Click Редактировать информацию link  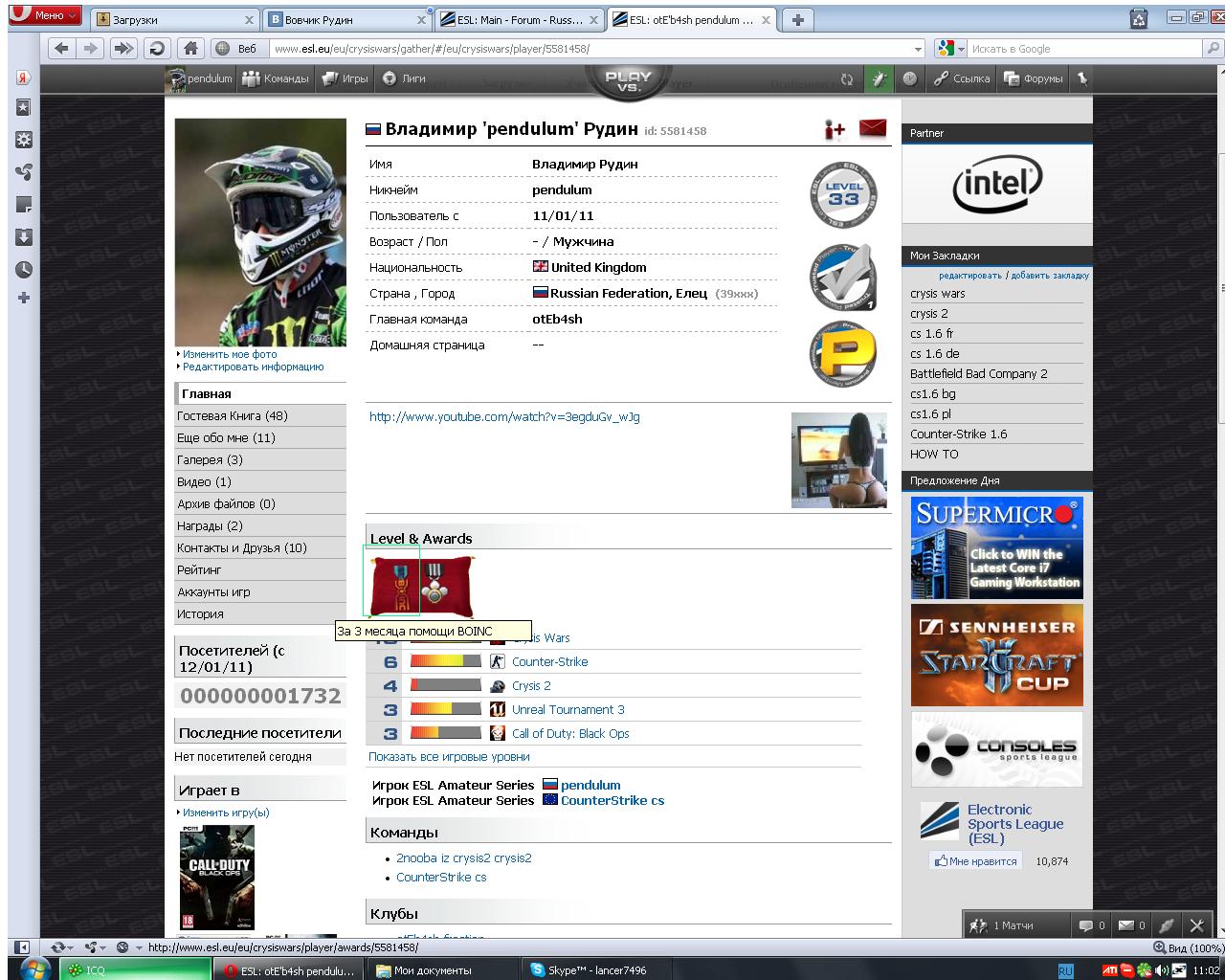coord(254,367)
